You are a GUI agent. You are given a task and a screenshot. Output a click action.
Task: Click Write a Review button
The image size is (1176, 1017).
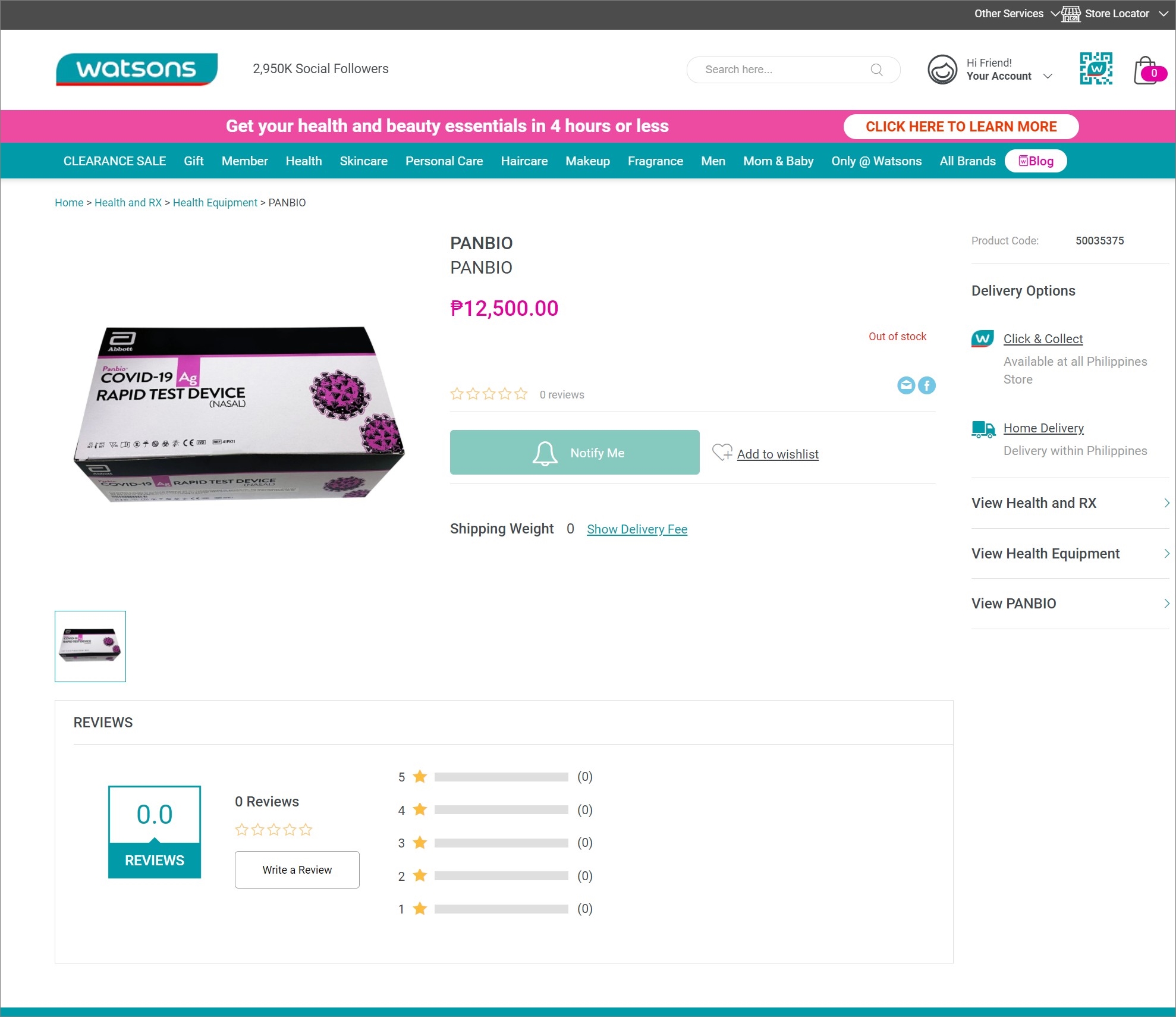coord(297,870)
